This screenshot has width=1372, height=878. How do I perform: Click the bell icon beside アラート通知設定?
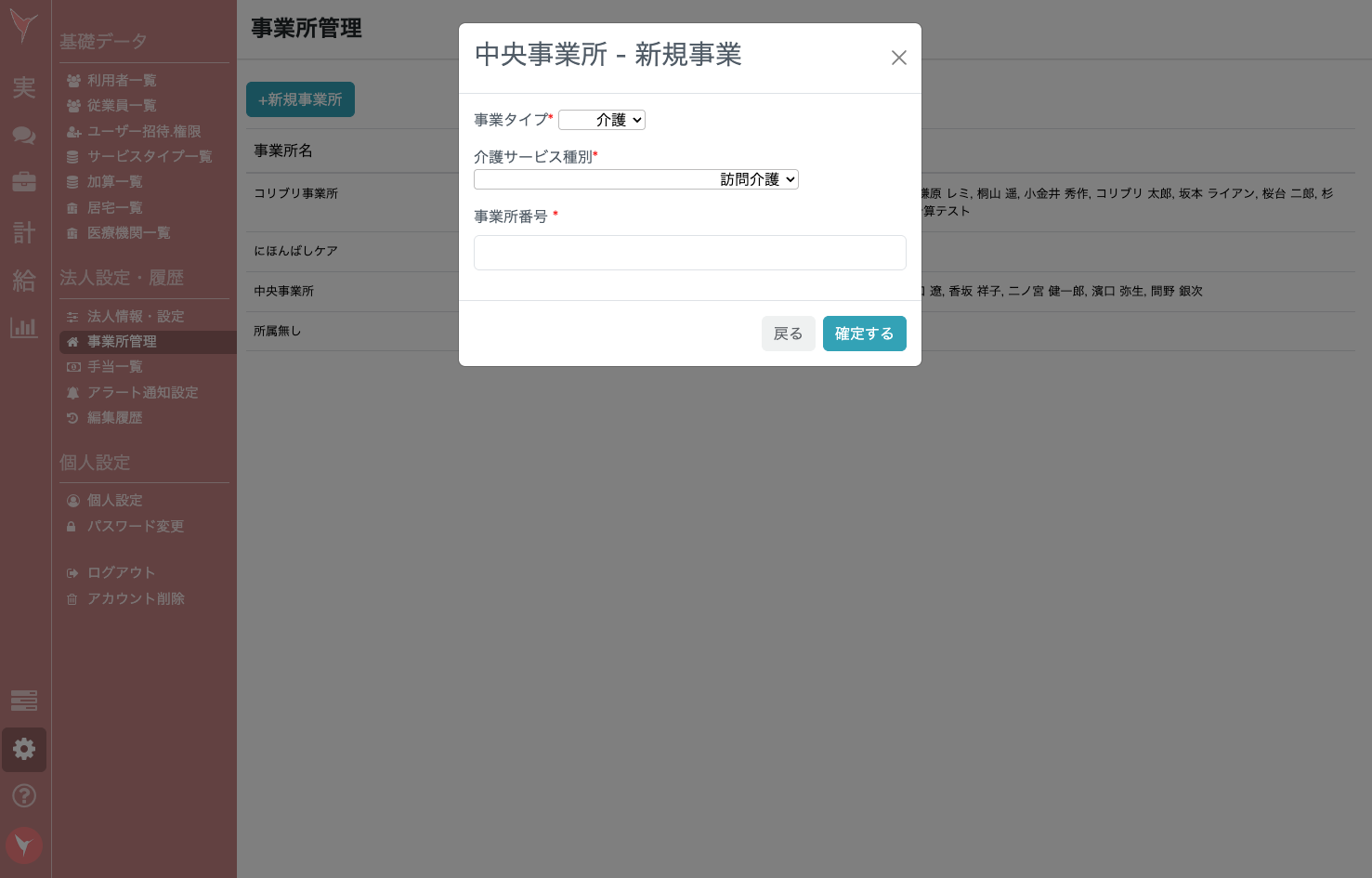tap(73, 392)
